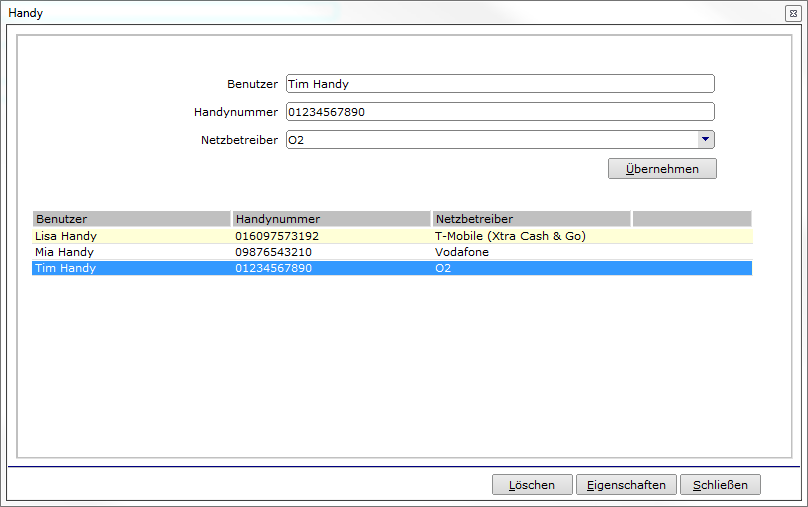Sort by Handynummer column header
This screenshot has height=507, width=808.
tap(331, 219)
